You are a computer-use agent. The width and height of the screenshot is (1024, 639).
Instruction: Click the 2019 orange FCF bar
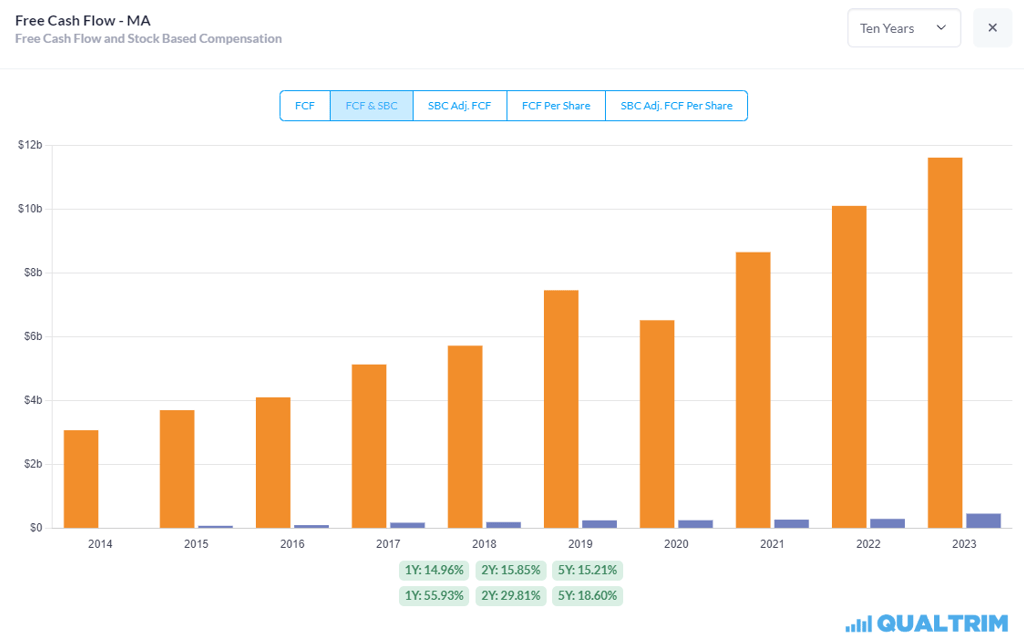(x=561, y=408)
